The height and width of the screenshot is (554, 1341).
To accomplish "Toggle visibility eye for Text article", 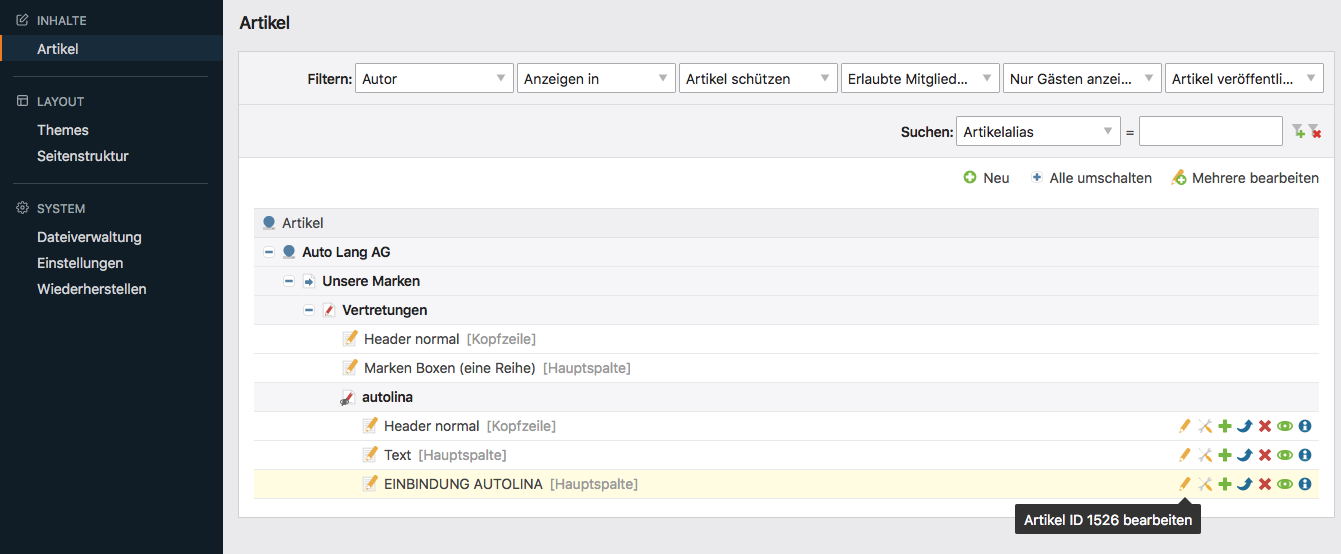I will pos(1285,455).
